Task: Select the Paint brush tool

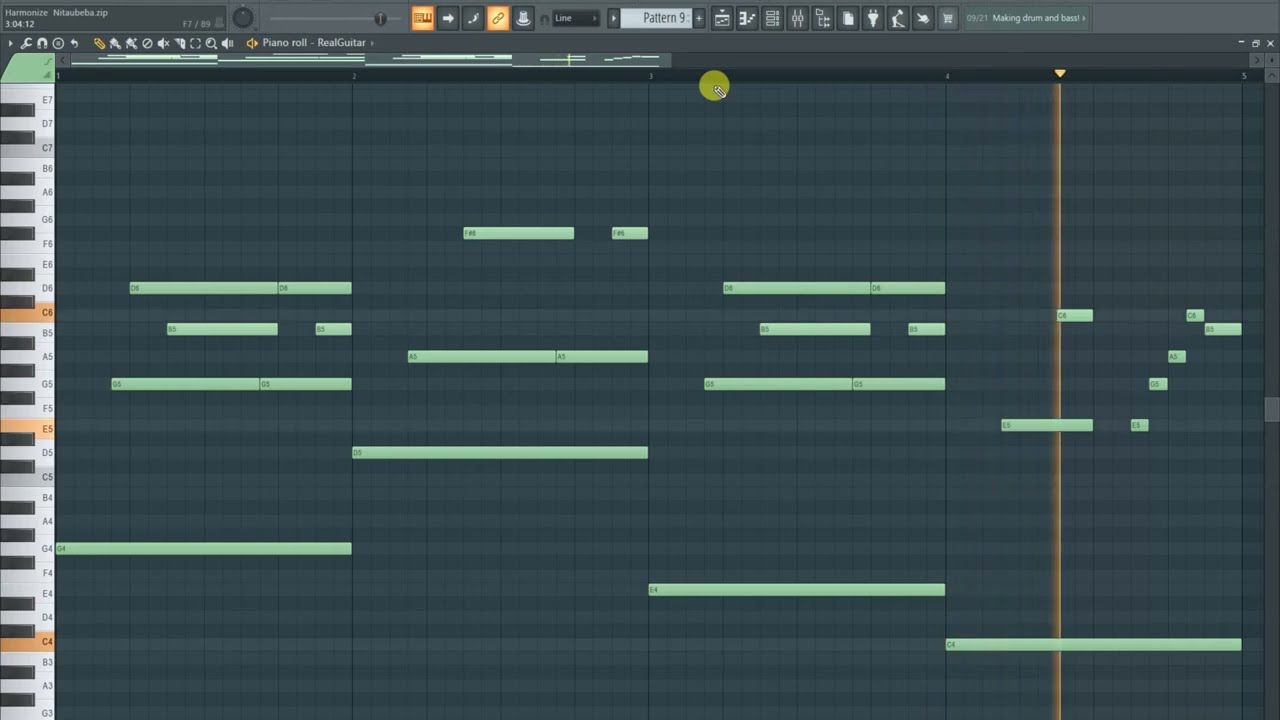Action: [x=115, y=43]
